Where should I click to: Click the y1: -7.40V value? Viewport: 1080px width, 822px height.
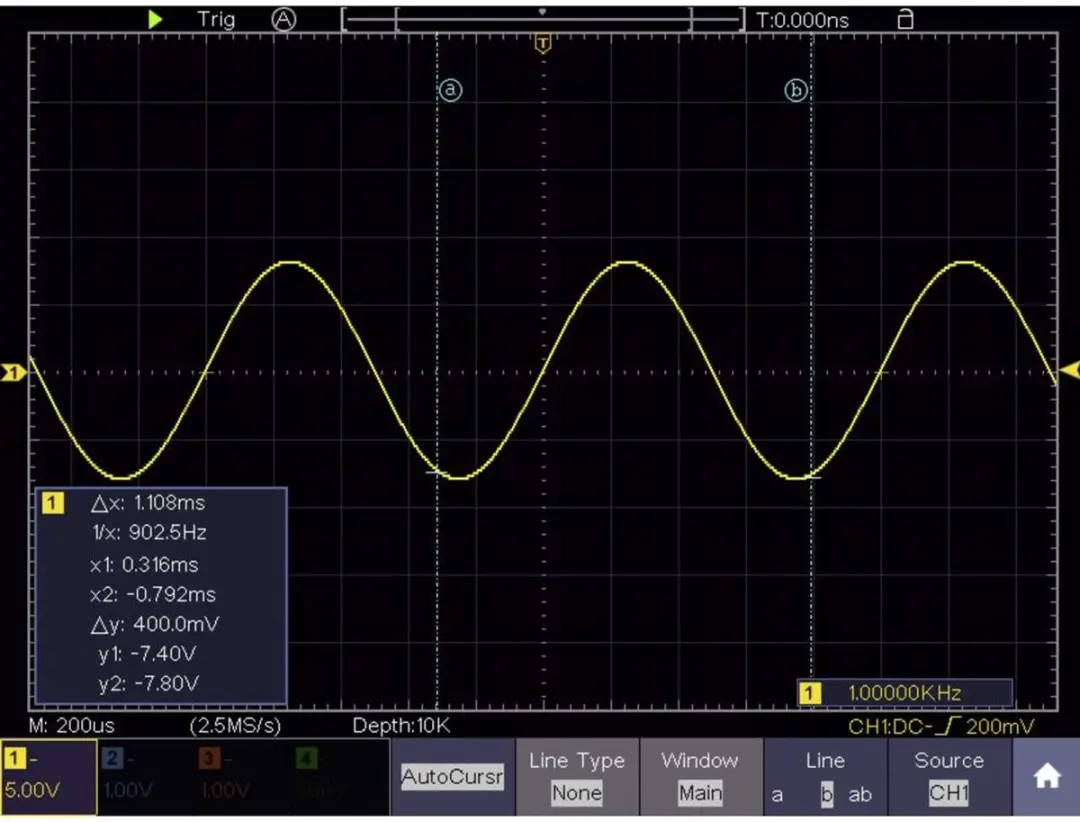tap(147, 654)
